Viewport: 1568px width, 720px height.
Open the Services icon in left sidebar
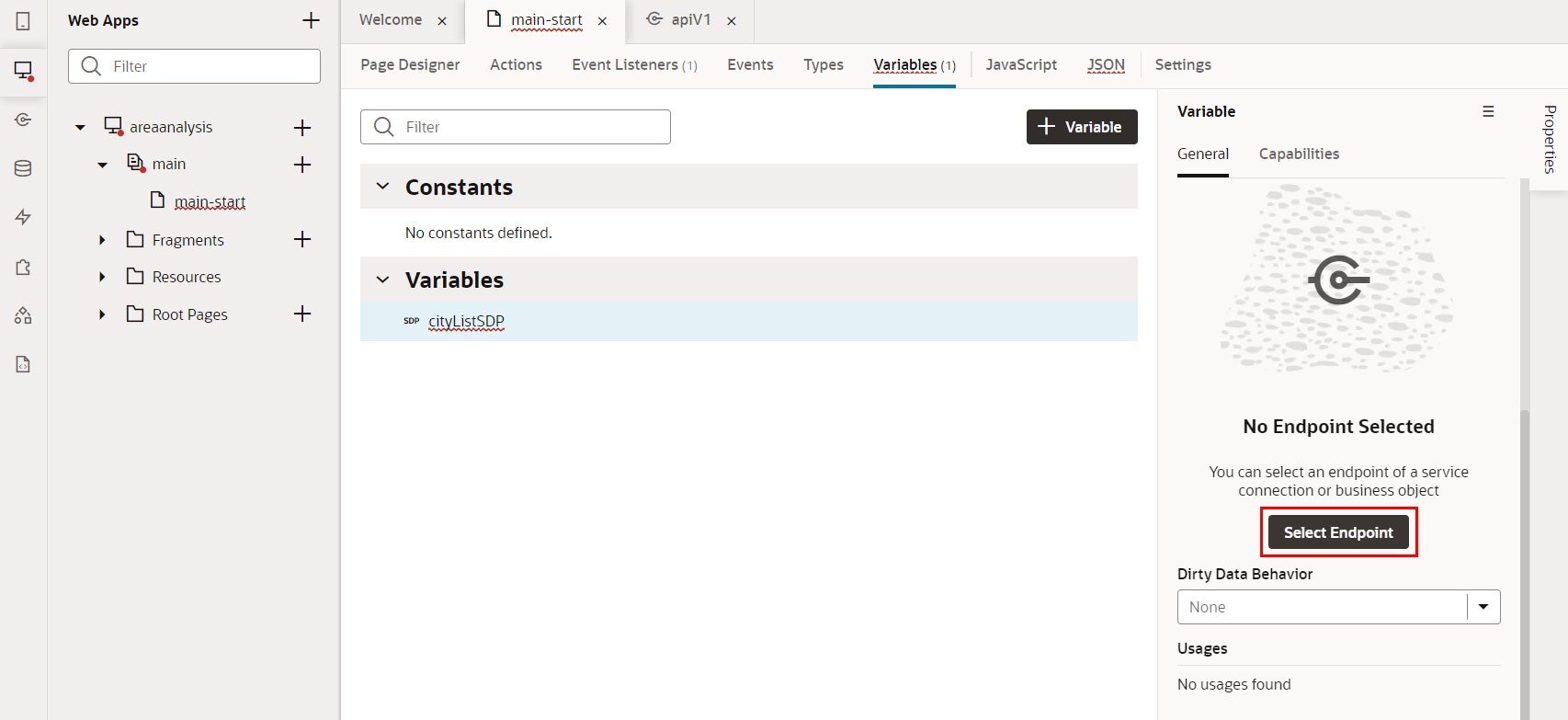point(23,120)
